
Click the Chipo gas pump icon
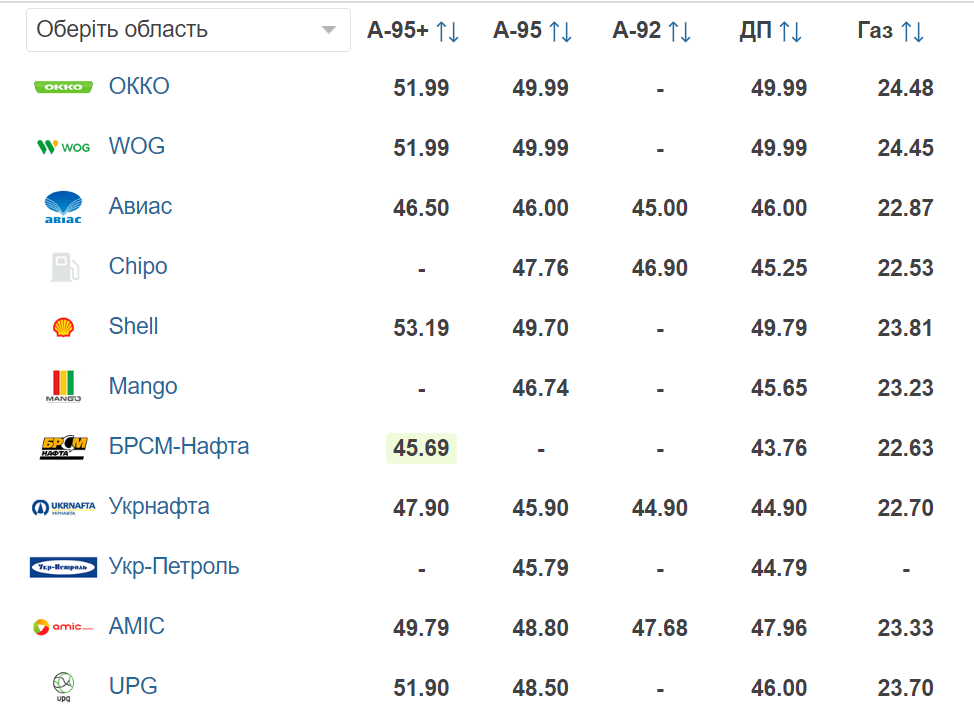[x=64, y=267]
